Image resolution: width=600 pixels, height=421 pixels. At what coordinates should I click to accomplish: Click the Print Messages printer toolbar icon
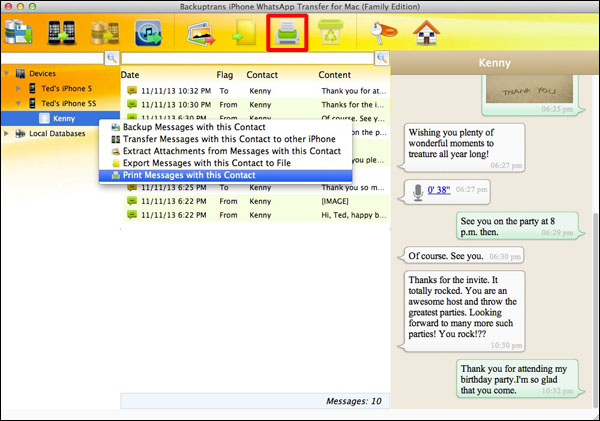(287, 33)
